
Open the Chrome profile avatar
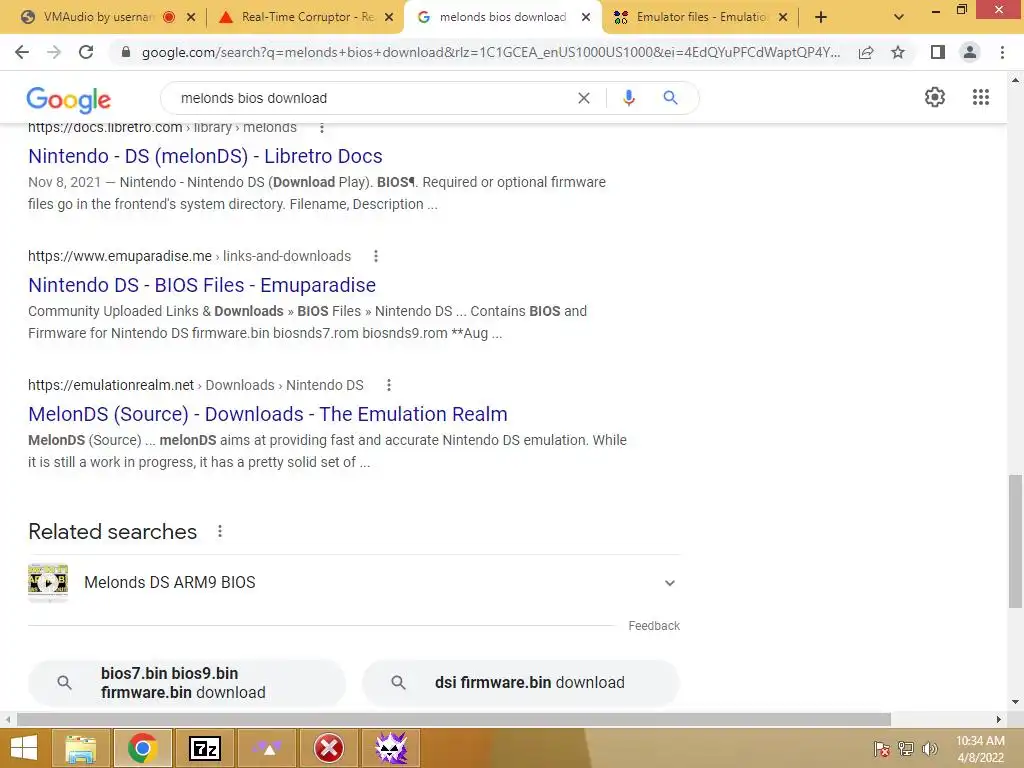[x=970, y=52]
